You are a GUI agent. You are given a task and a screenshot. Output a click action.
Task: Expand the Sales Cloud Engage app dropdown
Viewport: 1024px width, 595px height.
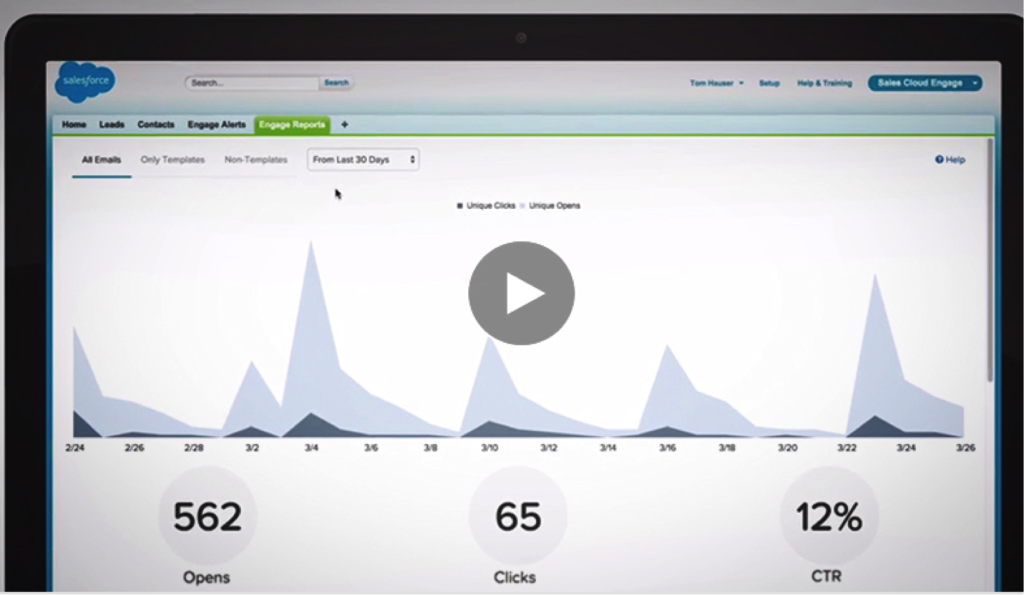(x=974, y=83)
